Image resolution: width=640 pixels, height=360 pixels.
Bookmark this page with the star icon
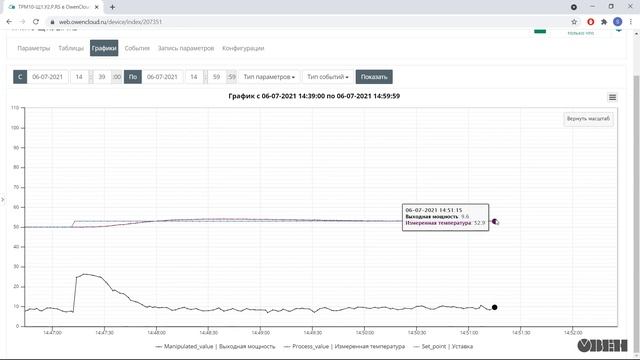coord(574,22)
